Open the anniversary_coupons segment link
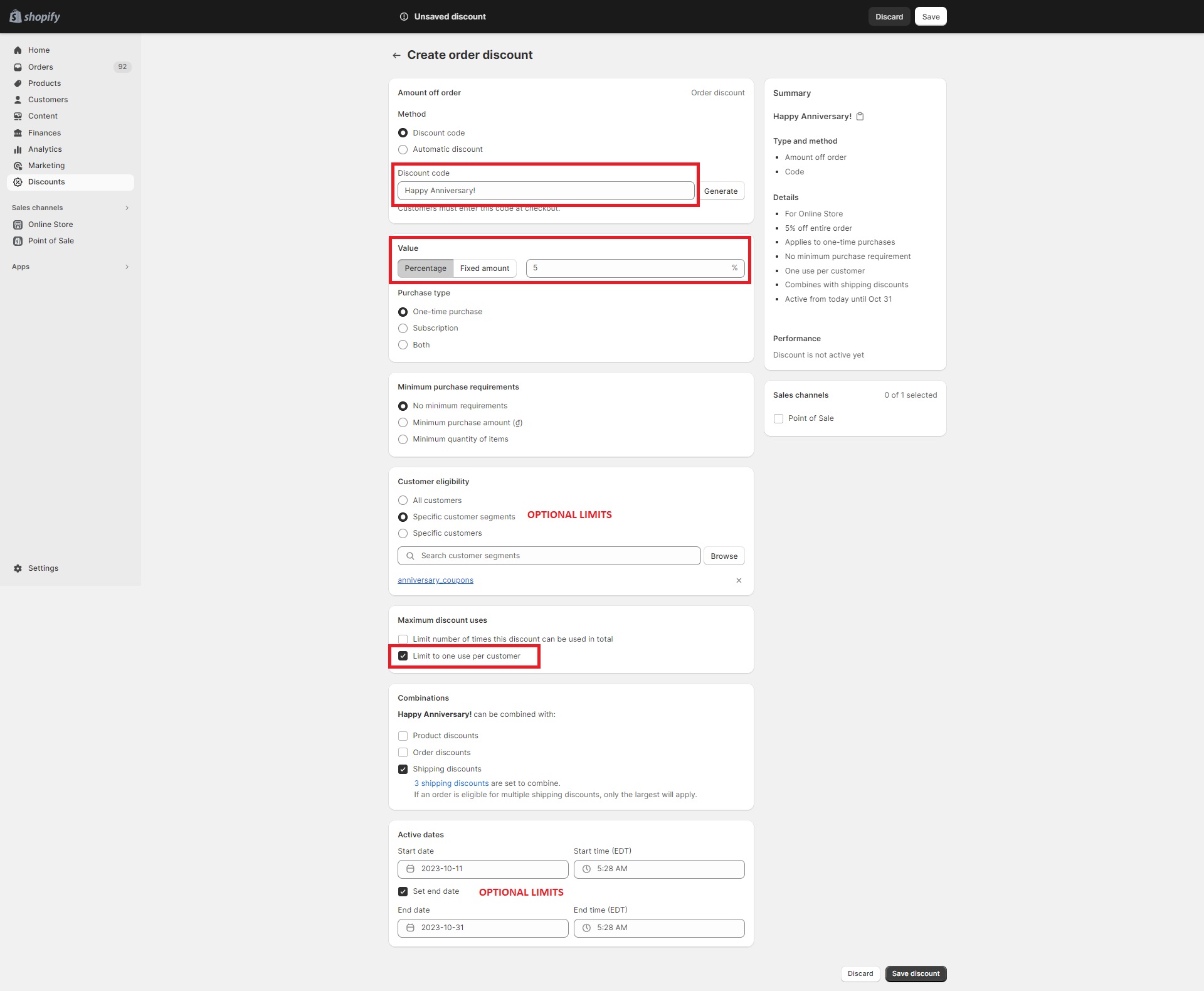 pos(435,580)
